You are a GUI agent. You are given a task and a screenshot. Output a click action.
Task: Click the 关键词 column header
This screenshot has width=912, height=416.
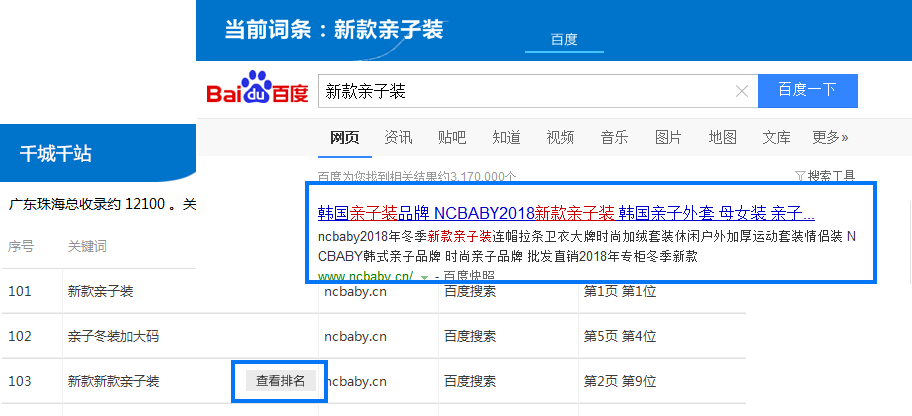pos(87,247)
